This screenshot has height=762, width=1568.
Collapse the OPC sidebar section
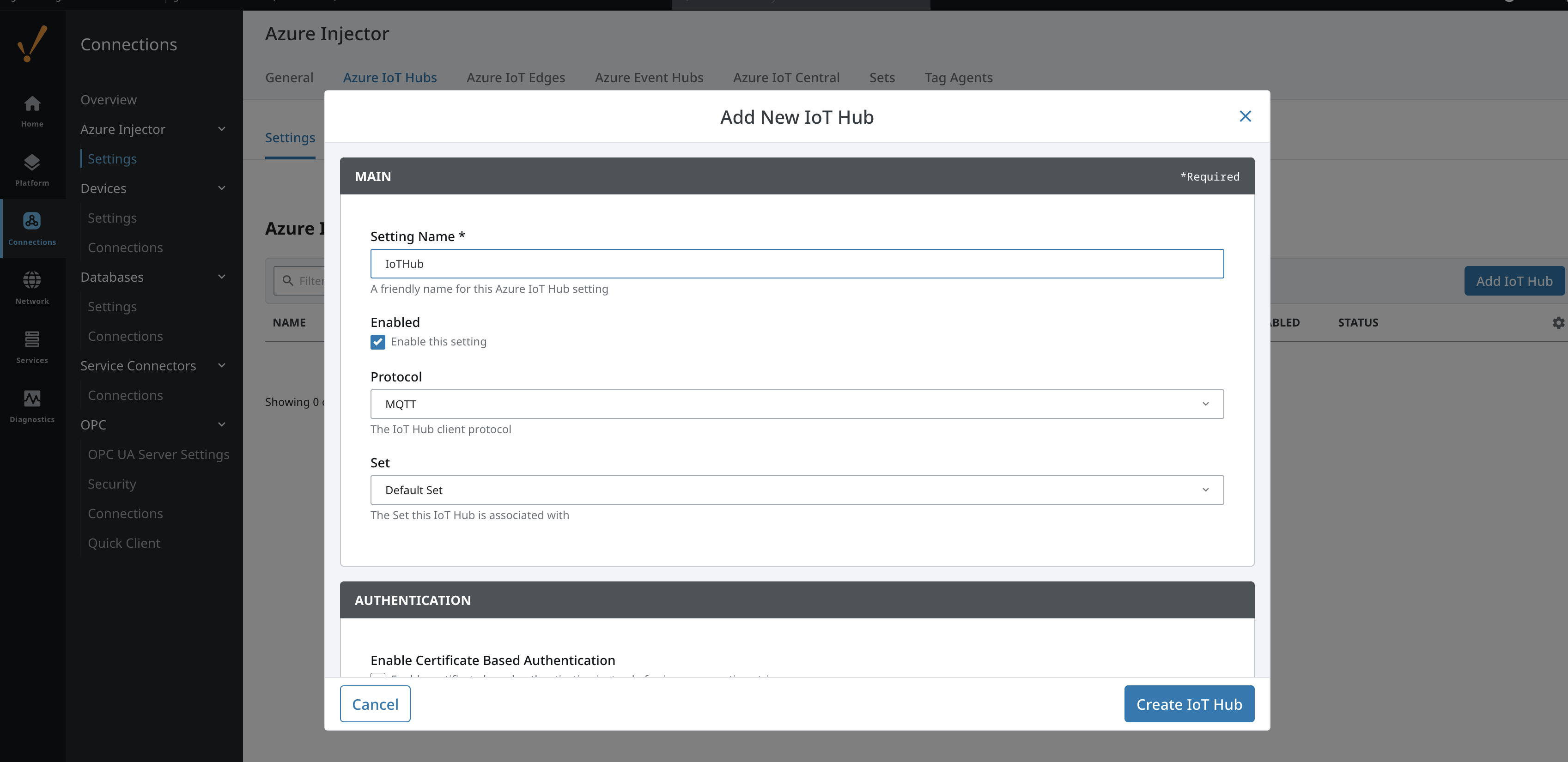[222, 425]
